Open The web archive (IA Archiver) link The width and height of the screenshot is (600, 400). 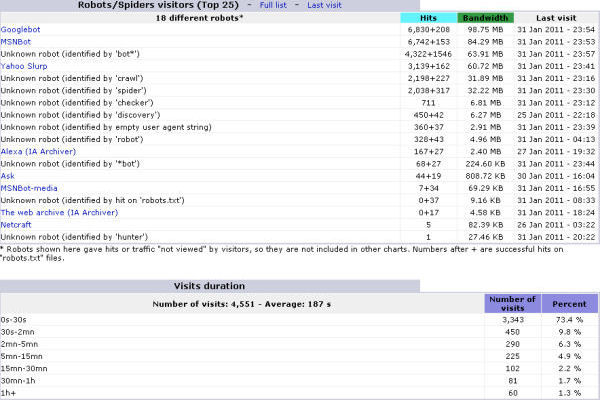point(59,212)
